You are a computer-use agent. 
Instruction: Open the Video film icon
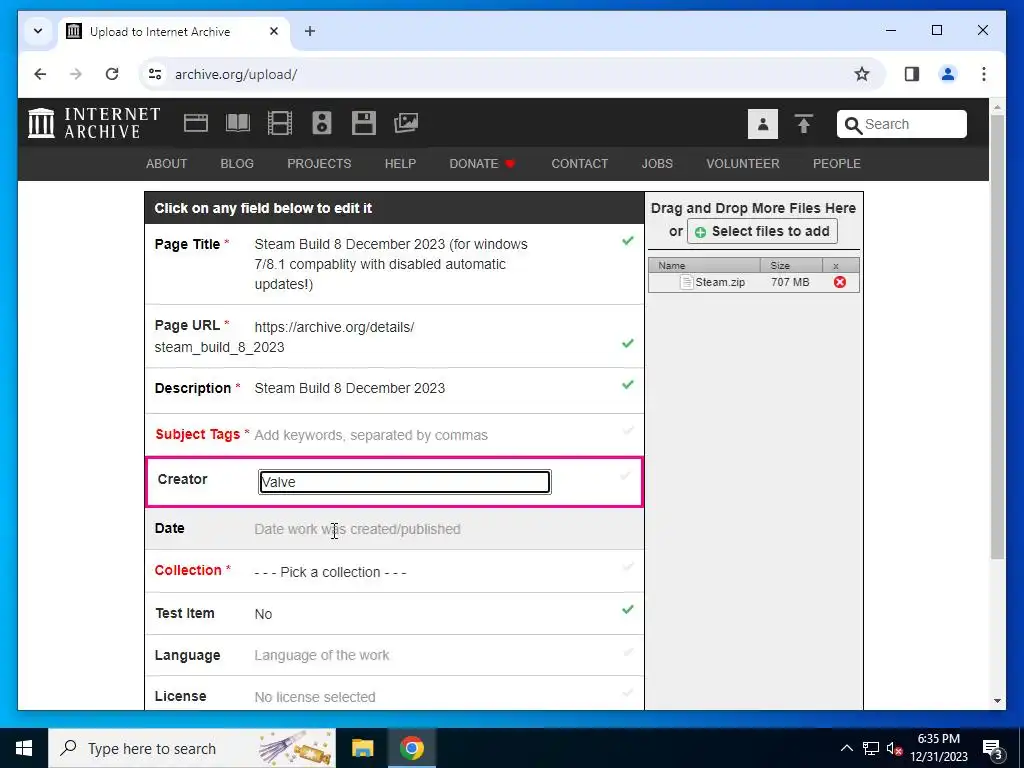tap(280, 123)
